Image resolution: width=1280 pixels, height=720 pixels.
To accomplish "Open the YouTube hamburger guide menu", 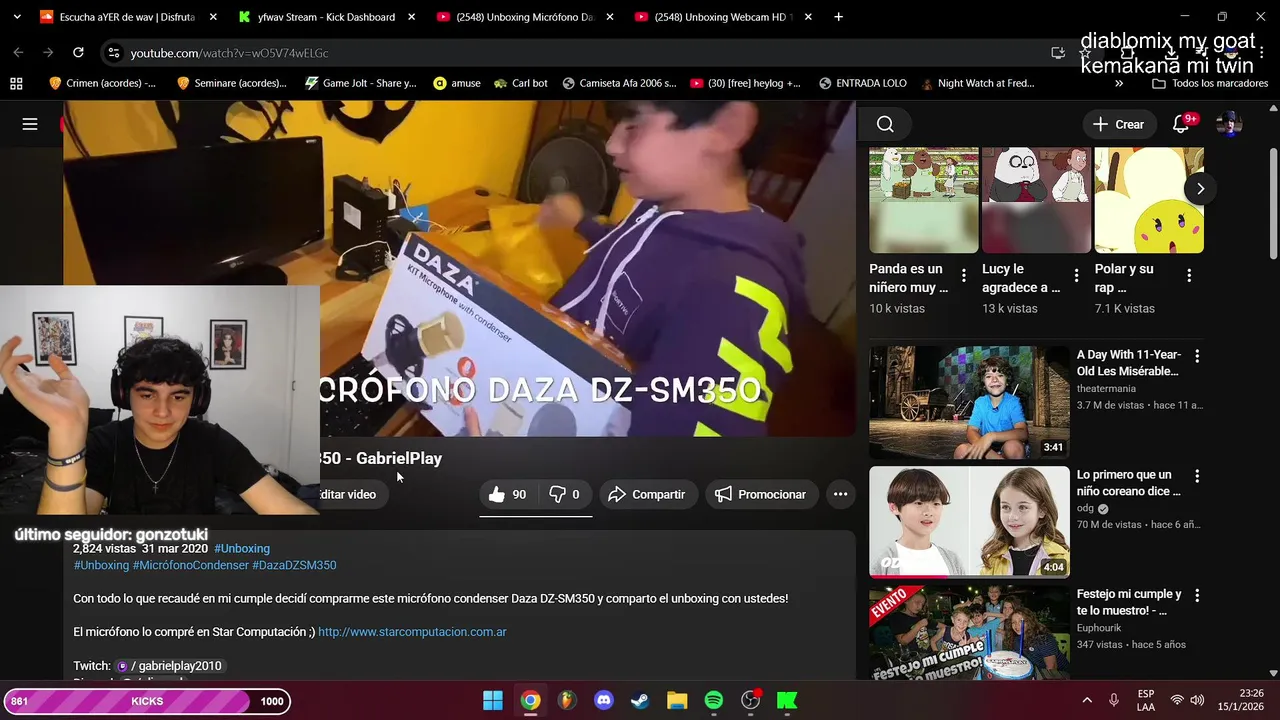I will tap(30, 124).
